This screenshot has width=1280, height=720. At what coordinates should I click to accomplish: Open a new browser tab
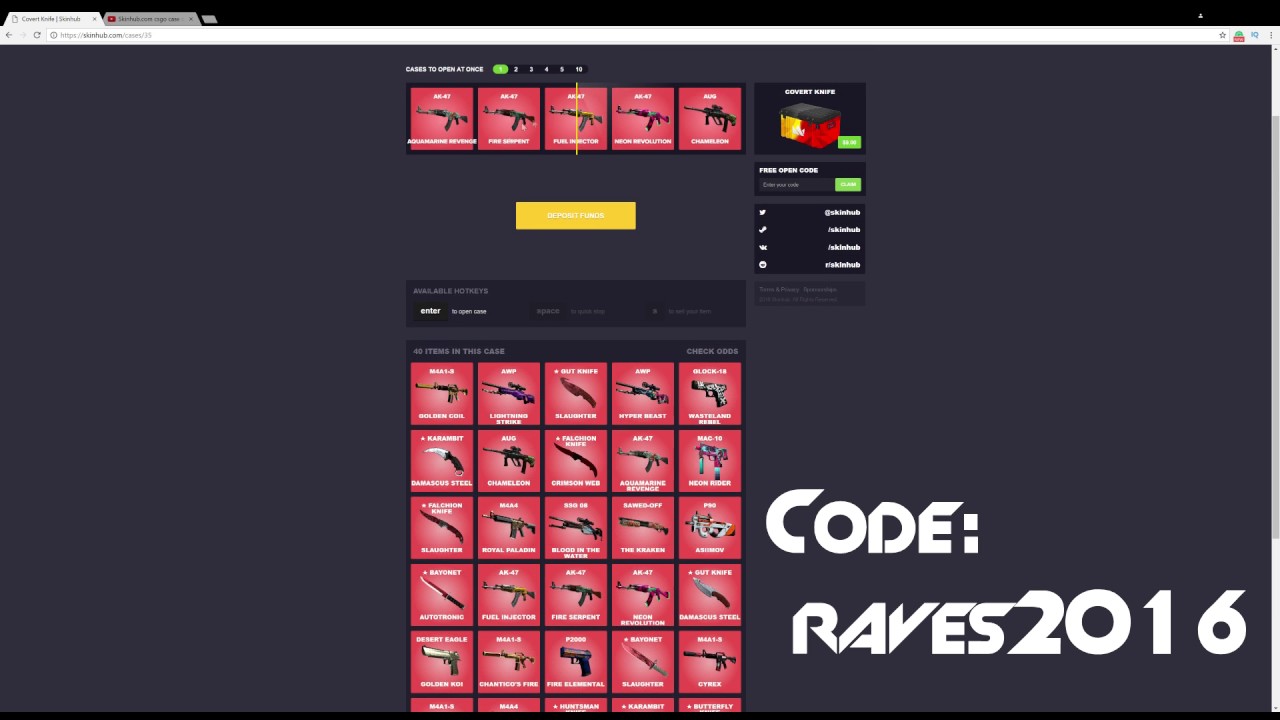click(209, 19)
